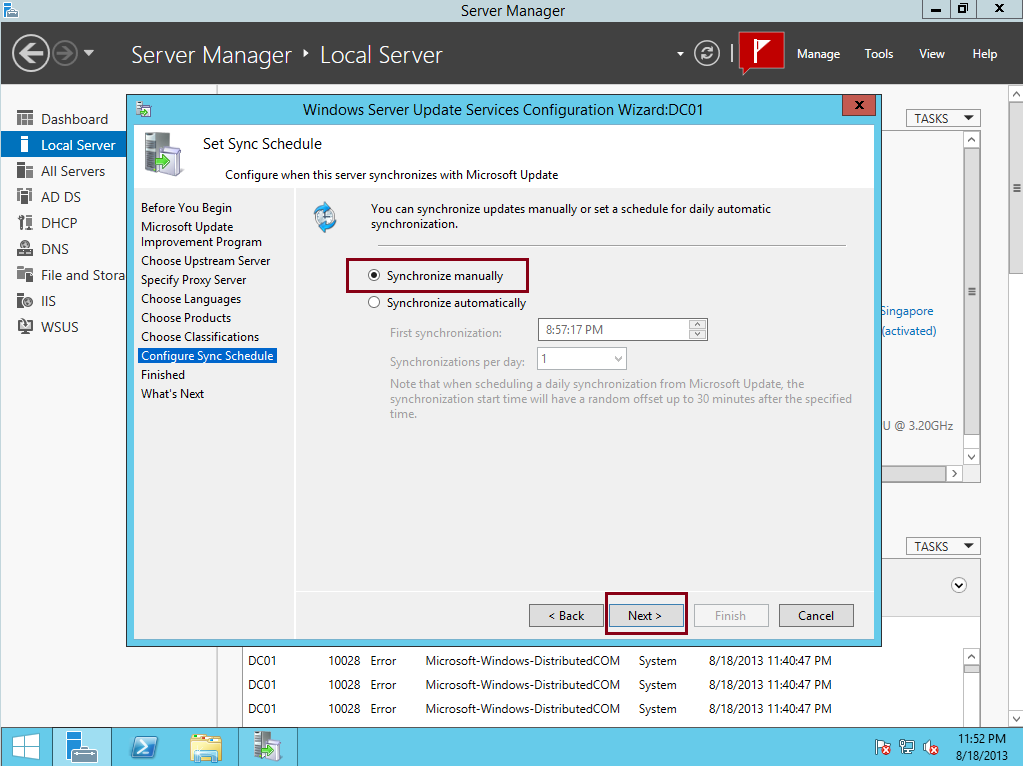This screenshot has width=1023, height=766.
Task: Go to What's Next wizard step
Action: click(172, 393)
